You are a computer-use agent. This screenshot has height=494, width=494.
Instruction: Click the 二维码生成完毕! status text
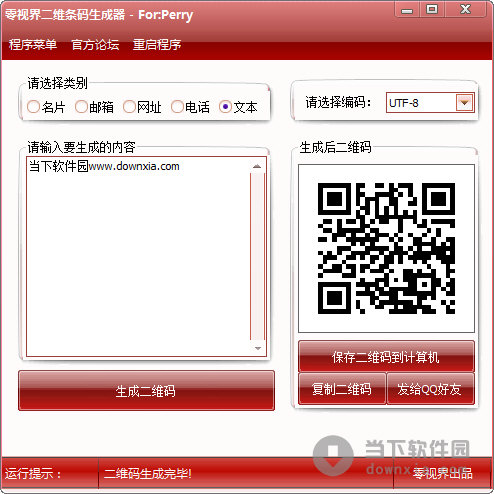coord(148,473)
